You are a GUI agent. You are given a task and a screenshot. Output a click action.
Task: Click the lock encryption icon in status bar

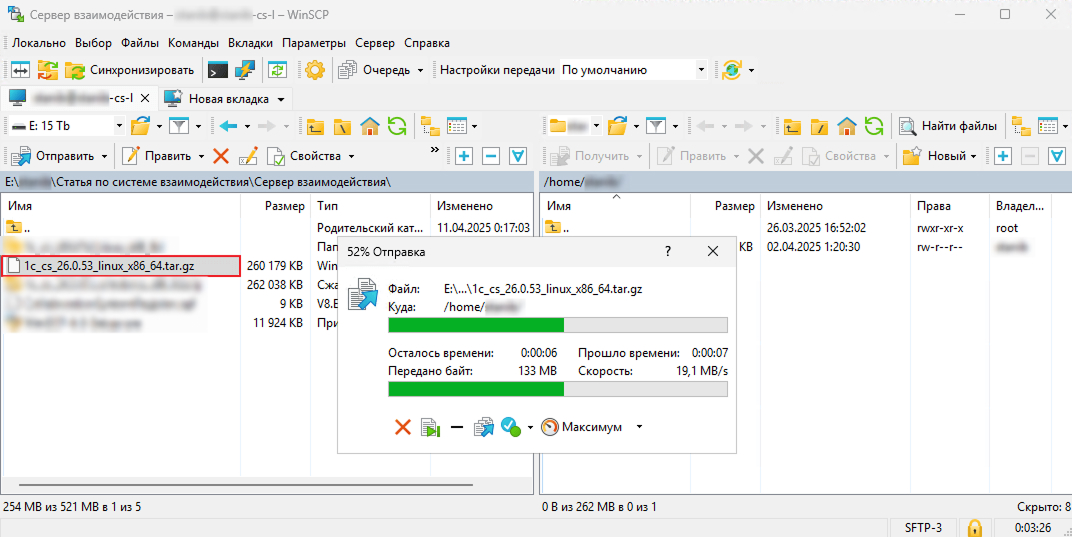974,527
